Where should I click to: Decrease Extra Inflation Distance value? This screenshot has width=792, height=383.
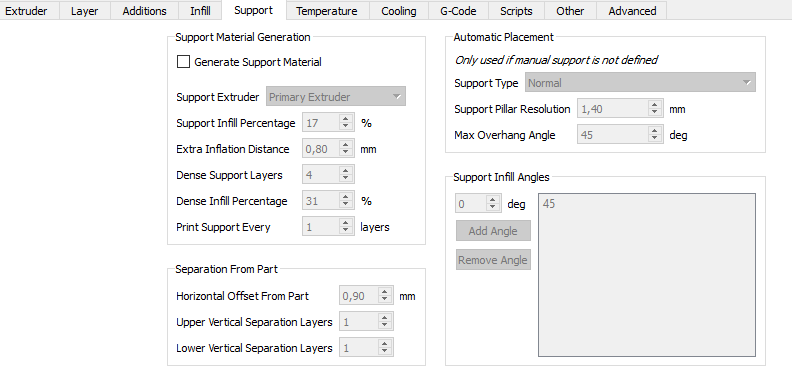click(x=345, y=153)
